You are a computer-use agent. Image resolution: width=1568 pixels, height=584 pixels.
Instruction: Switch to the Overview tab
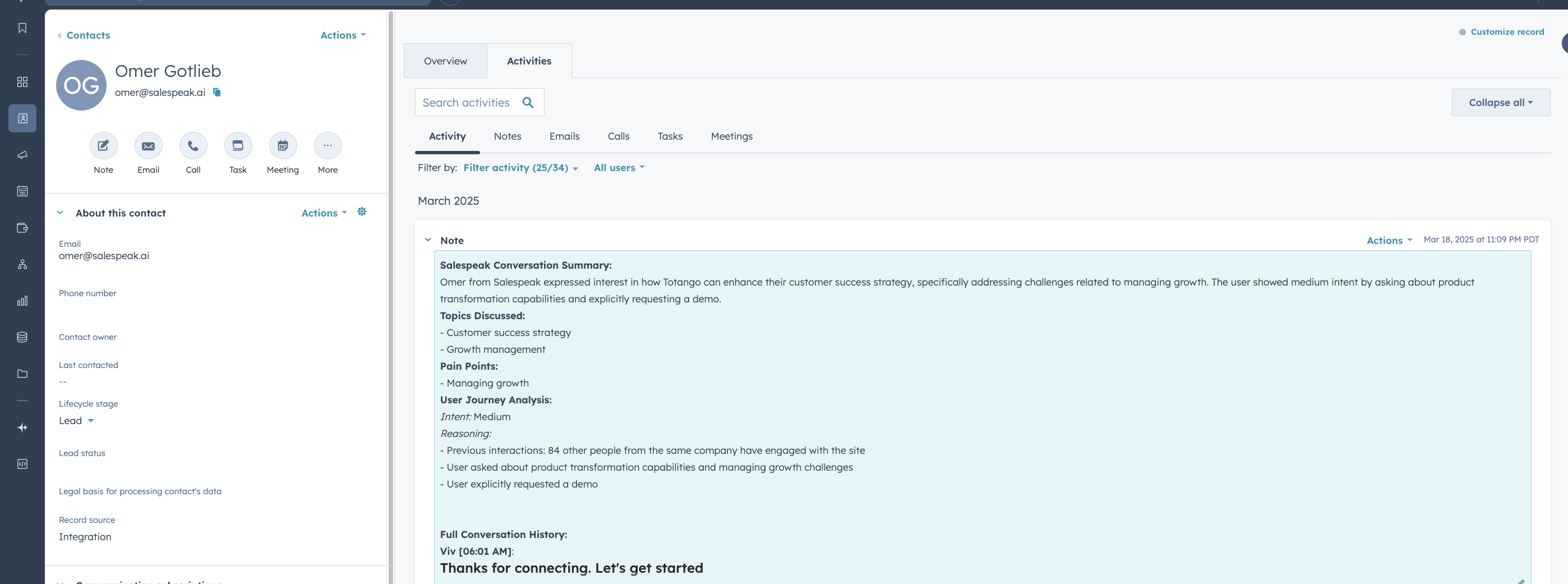pyautogui.click(x=446, y=61)
